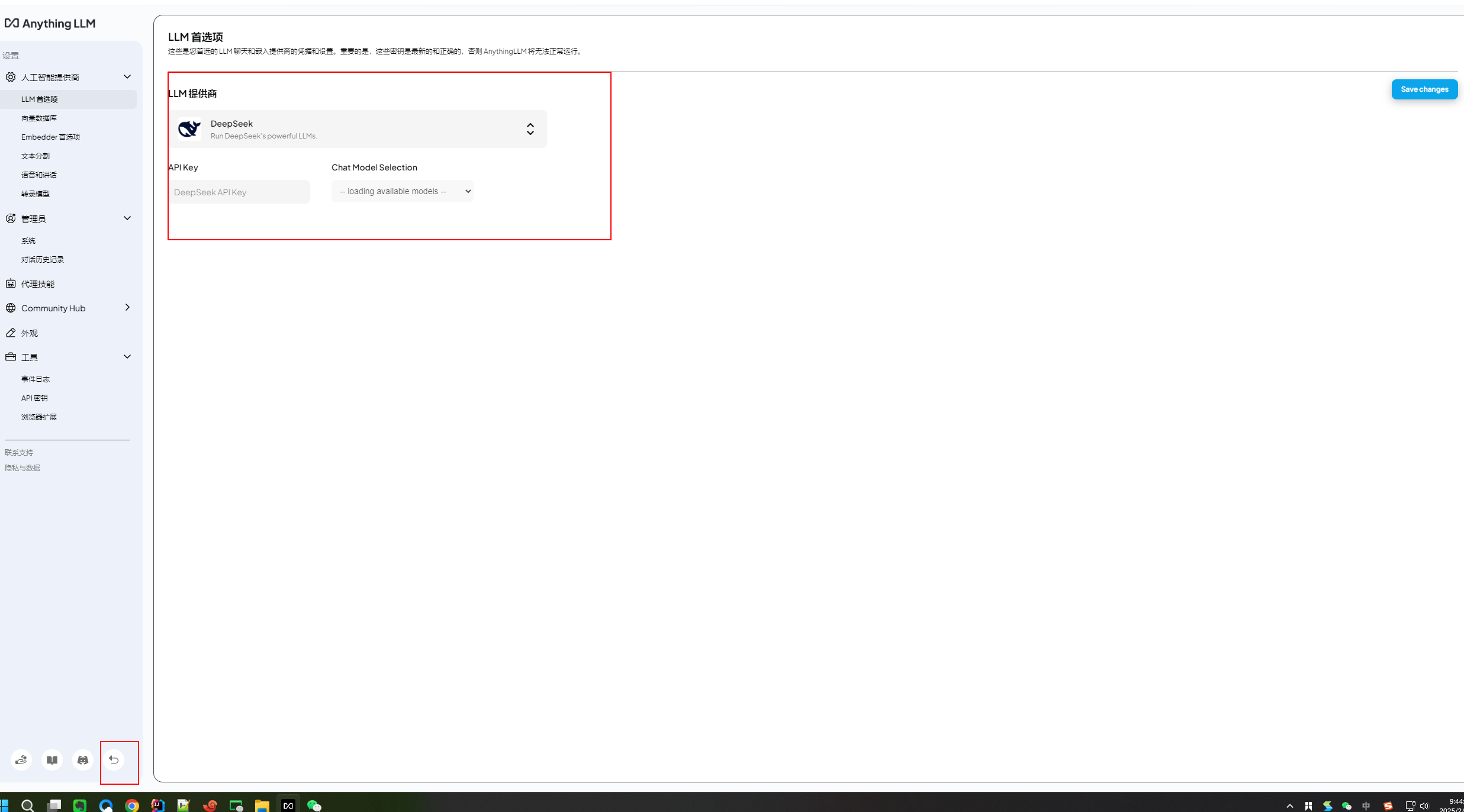Click the AnythingLLM logo at top left
The image size is (1464, 812).
[50, 24]
